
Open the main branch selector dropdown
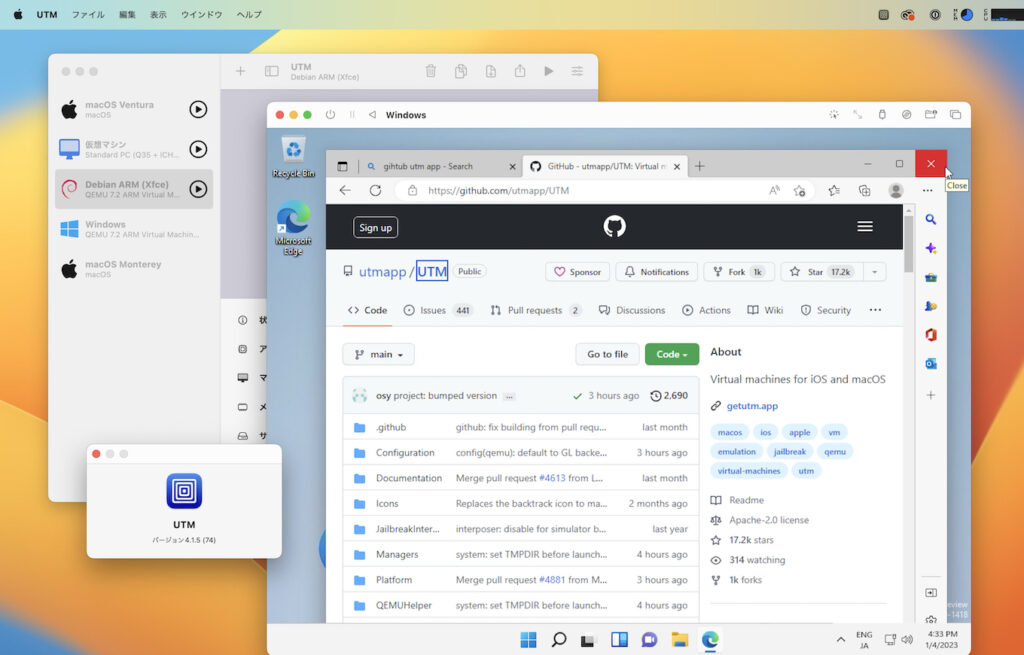pos(378,354)
